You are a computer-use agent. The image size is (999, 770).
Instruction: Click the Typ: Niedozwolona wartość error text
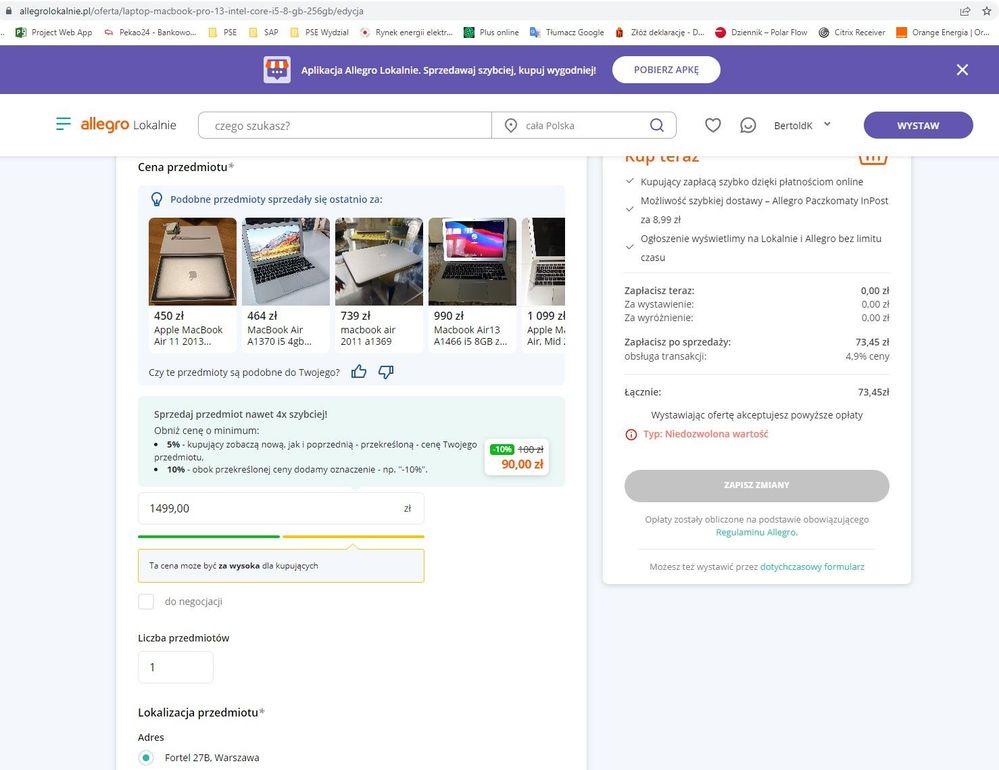click(x=705, y=434)
